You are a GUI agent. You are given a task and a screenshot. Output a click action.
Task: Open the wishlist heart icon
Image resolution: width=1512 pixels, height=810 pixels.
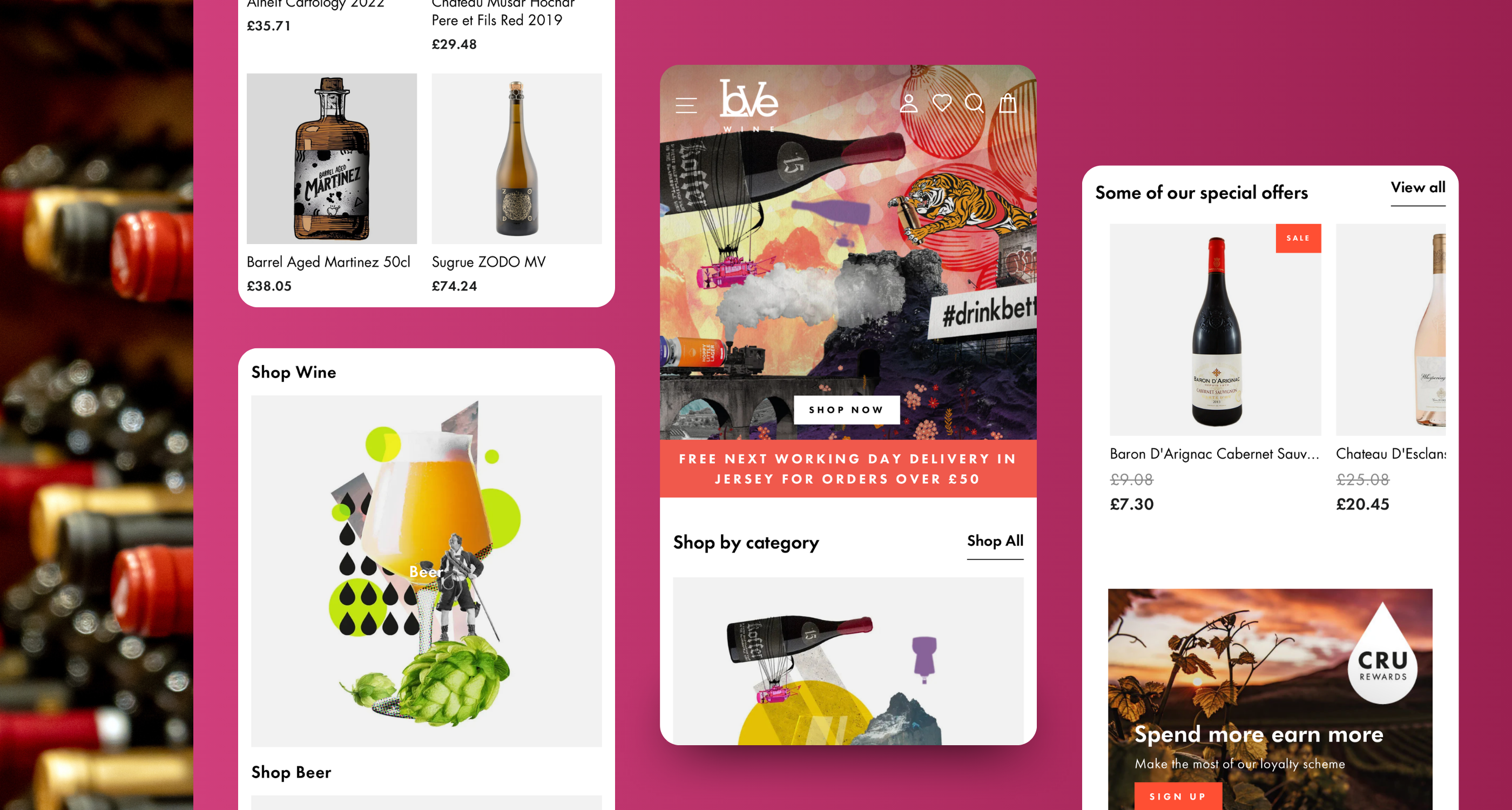point(942,103)
